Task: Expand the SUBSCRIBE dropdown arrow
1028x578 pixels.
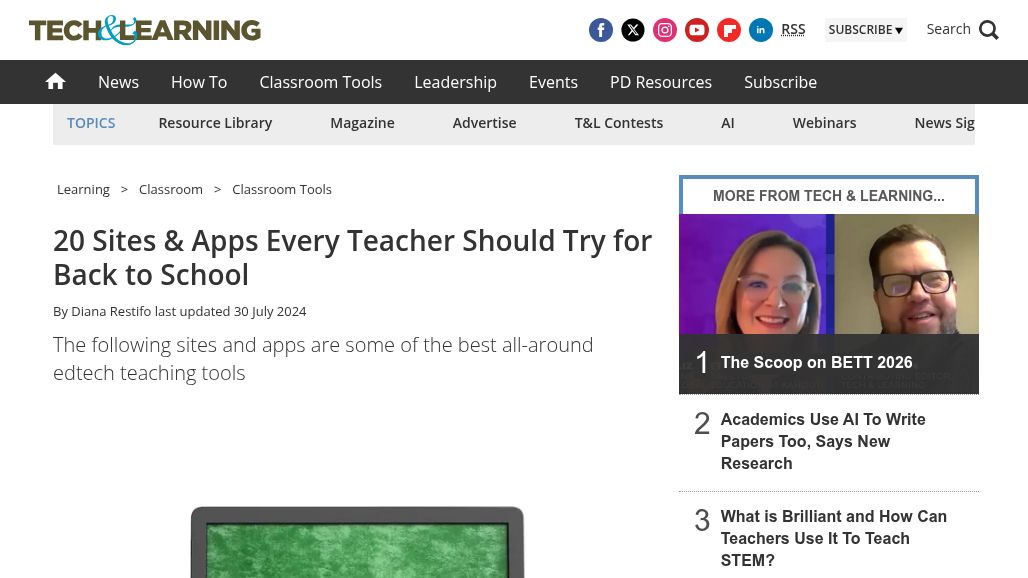Action: (x=899, y=30)
